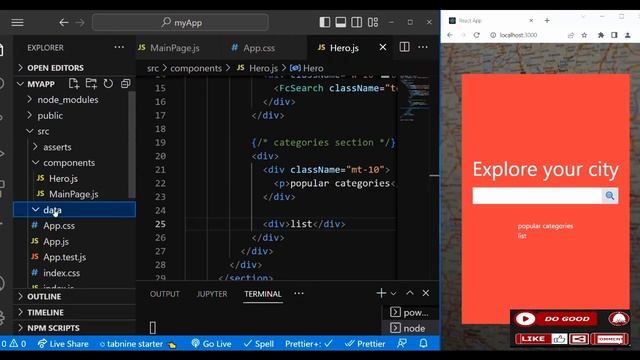The width and height of the screenshot is (640, 360).
Task: Split the editor to the right
Action: click(x=404, y=47)
